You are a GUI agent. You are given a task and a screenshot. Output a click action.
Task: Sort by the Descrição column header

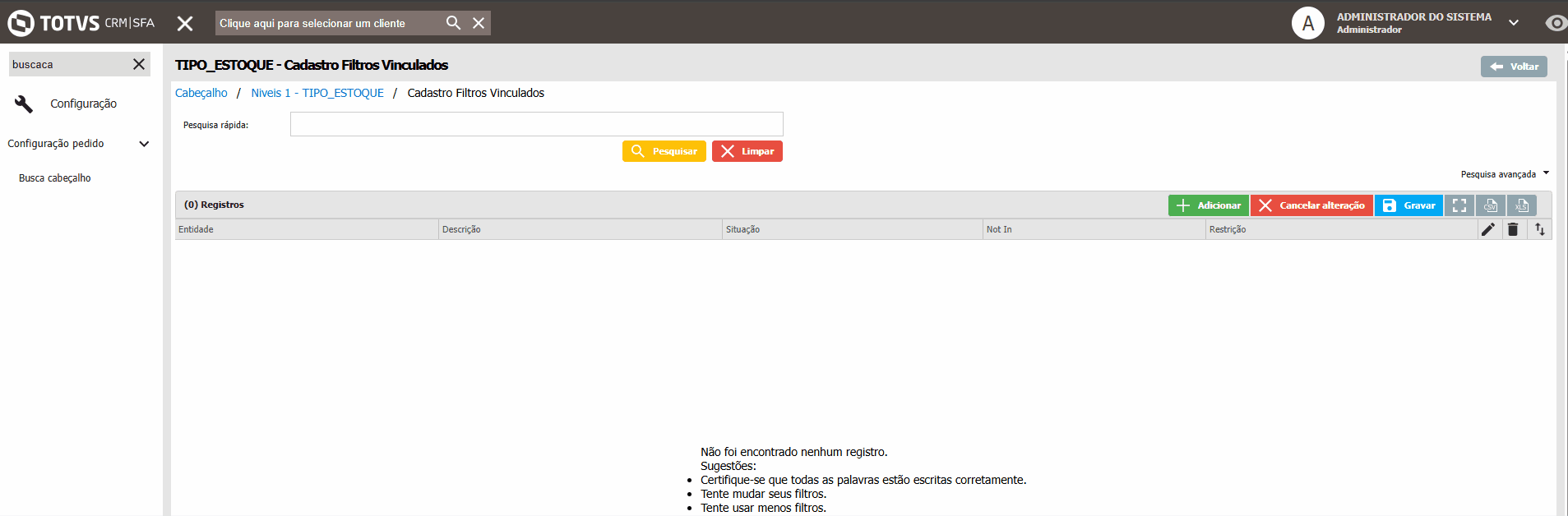click(580, 229)
